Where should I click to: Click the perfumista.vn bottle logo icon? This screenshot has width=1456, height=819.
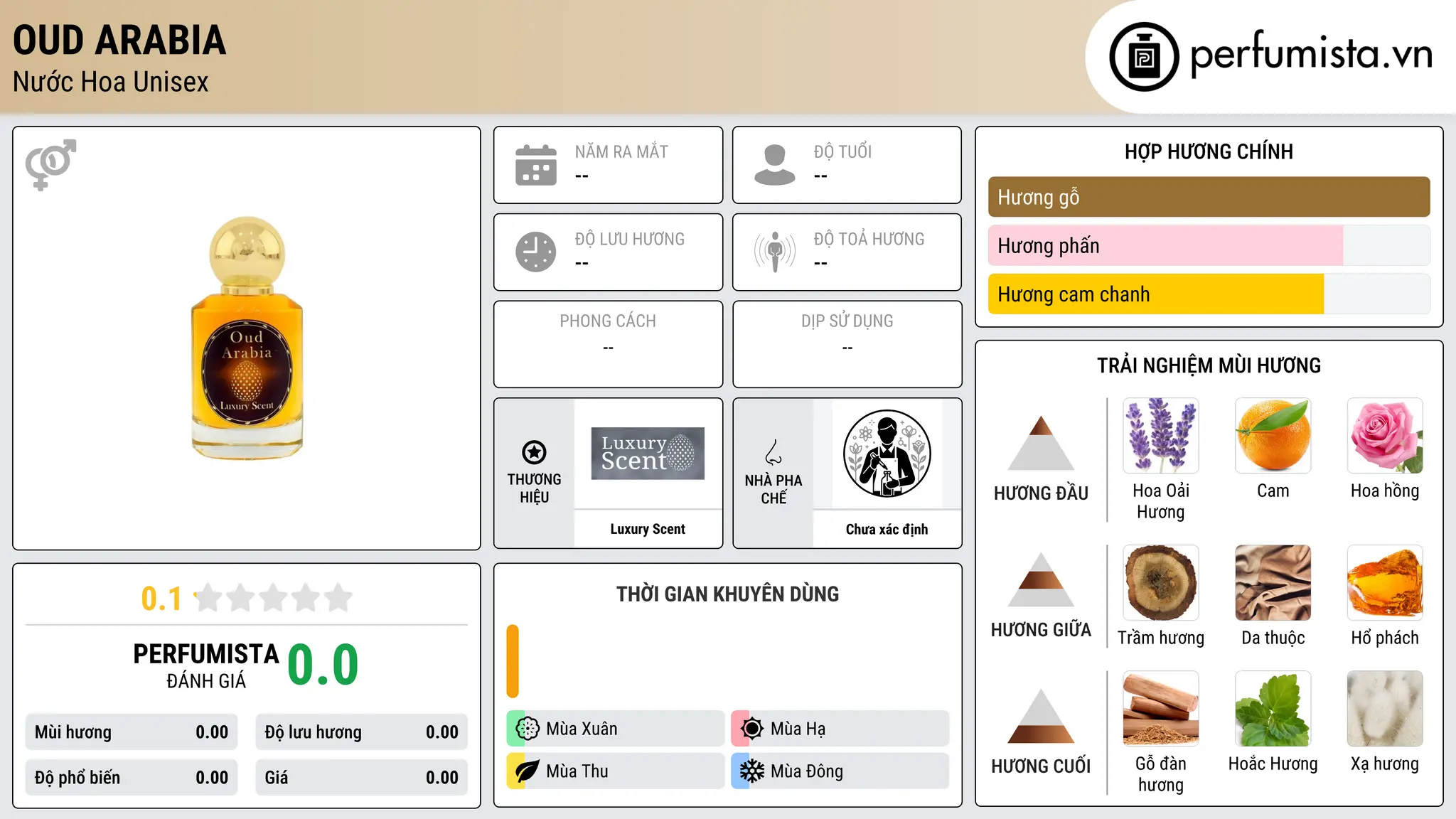coord(1144,57)
